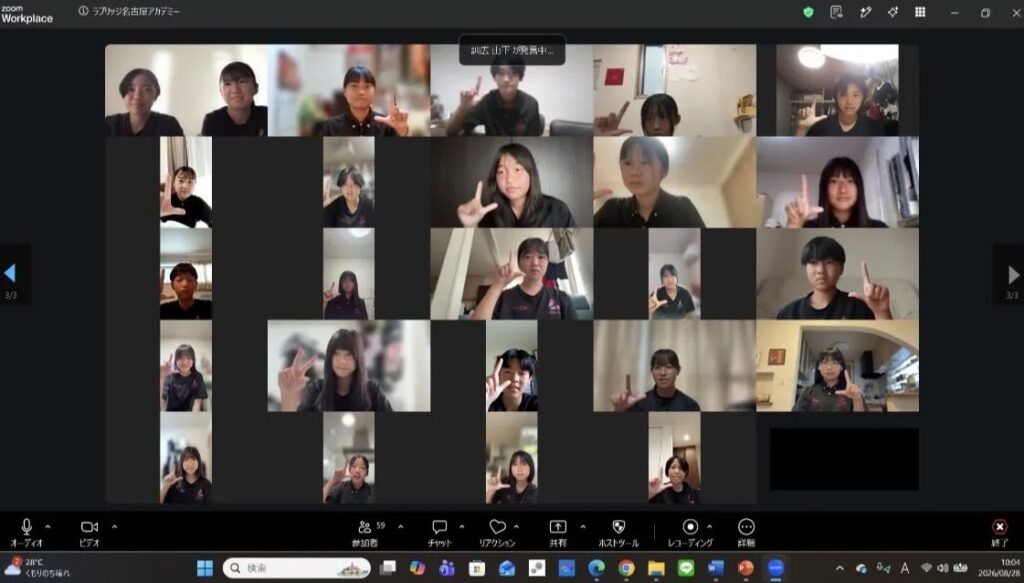Open the grid view layout icon
The width and height of the screenshot is (1024, 583).
pyautogui.click(x=920, y=12)
